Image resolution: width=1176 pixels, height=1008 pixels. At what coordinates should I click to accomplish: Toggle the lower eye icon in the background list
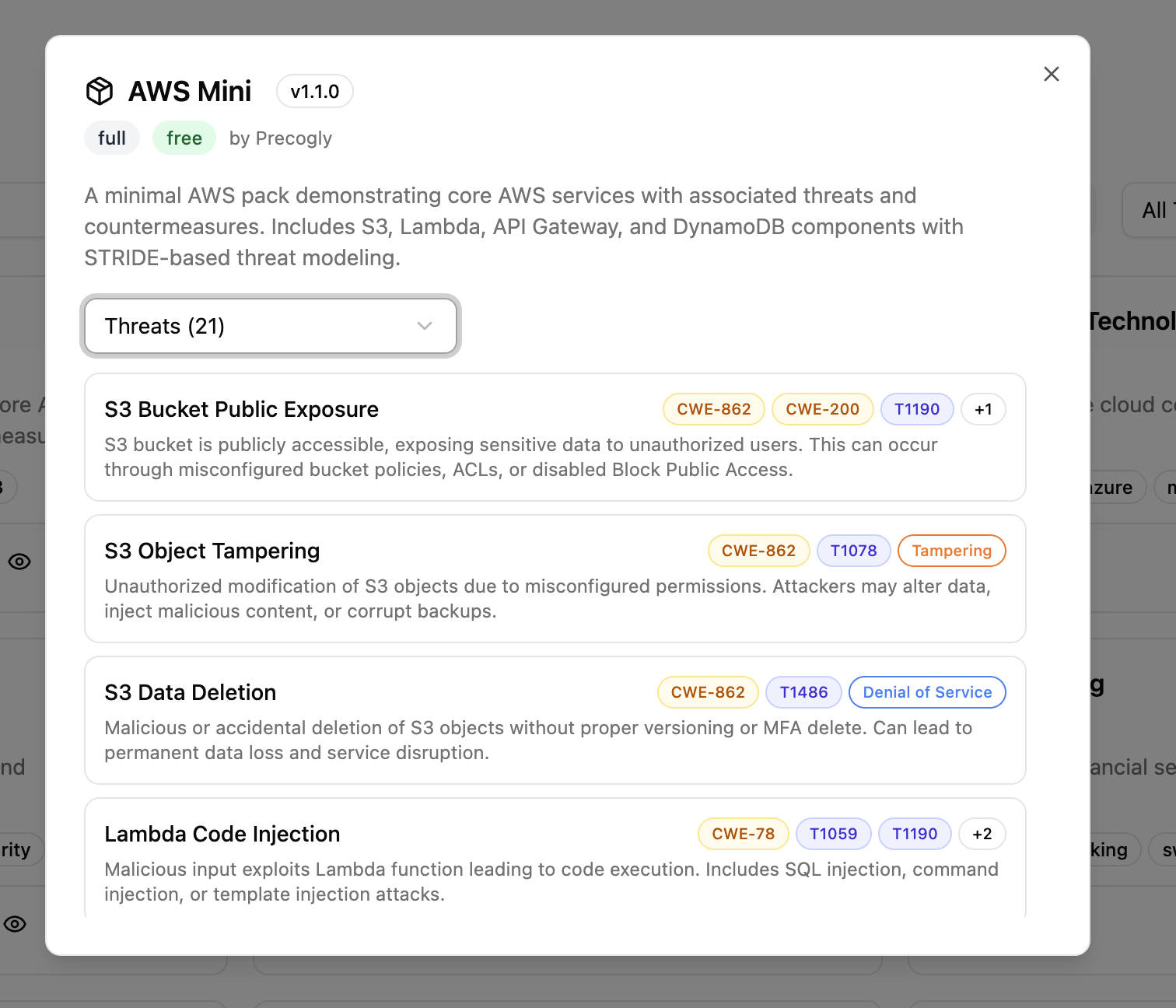(14, 924)
